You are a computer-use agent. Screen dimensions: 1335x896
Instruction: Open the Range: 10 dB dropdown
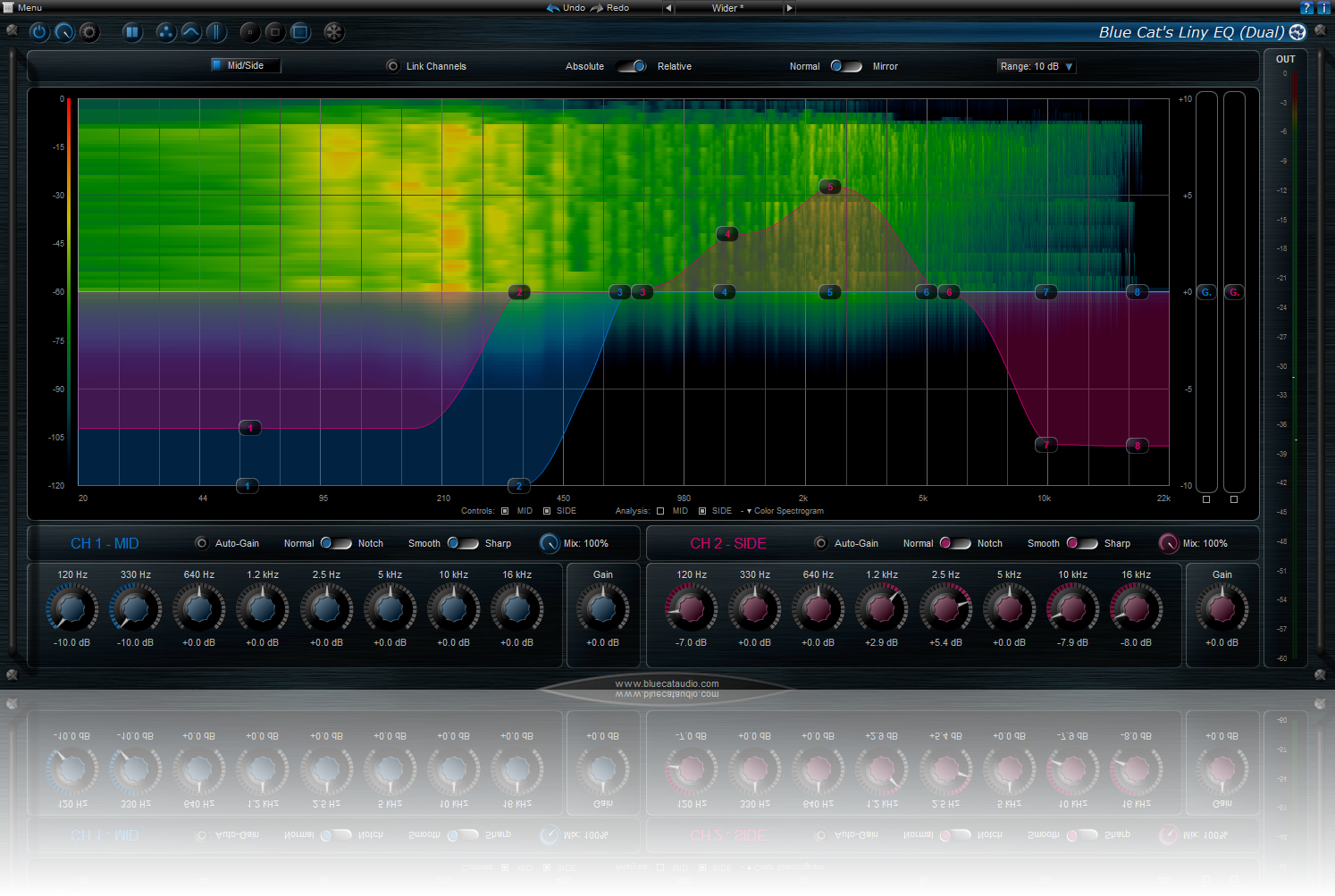[x=1036, y=65]
